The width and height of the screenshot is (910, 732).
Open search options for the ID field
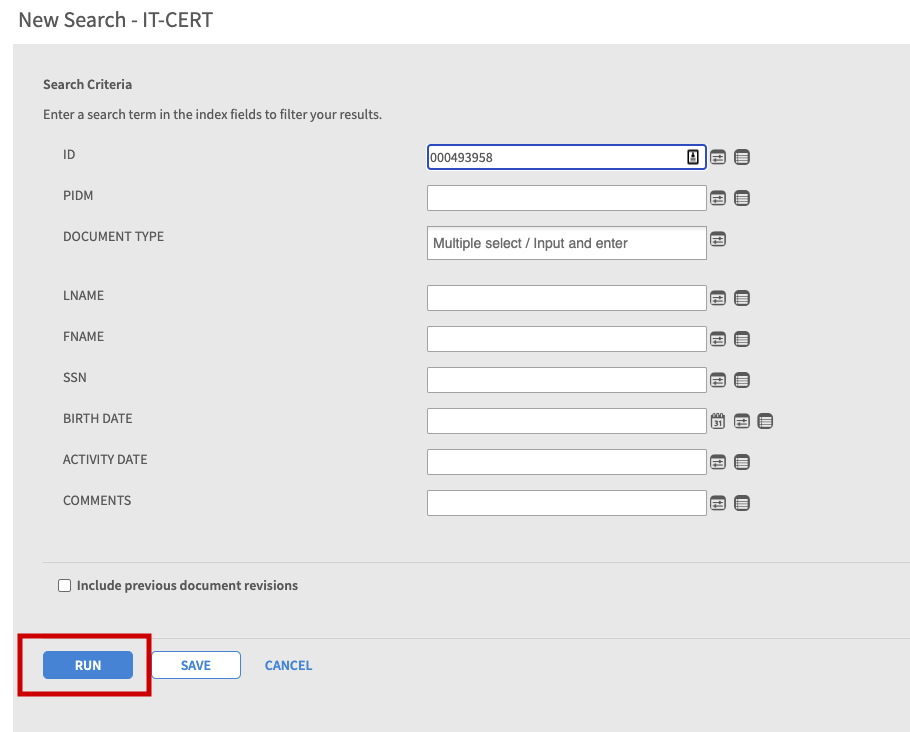coord(718,157)
